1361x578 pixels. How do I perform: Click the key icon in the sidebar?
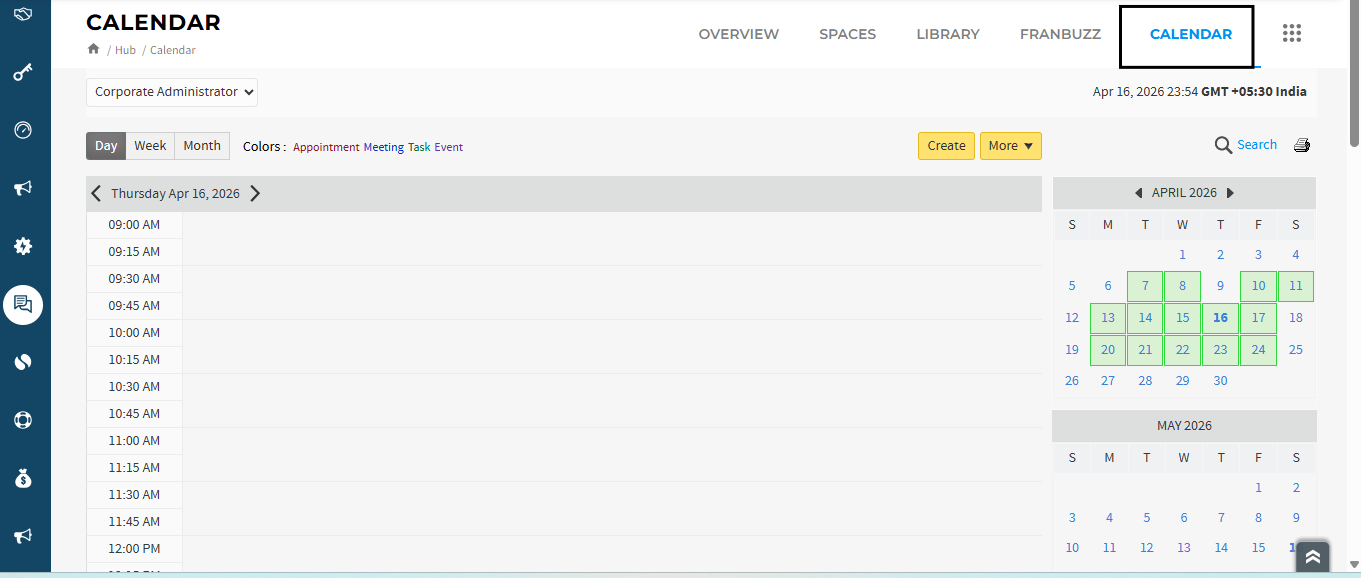pyautogui.click(x=24, y=73)
